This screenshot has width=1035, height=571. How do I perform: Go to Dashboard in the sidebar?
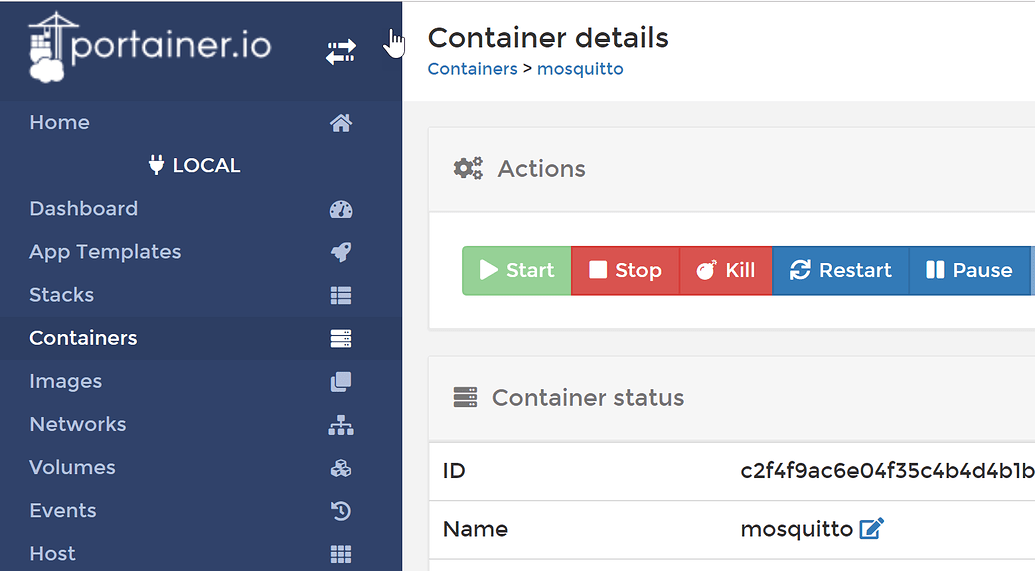[84, 209]
